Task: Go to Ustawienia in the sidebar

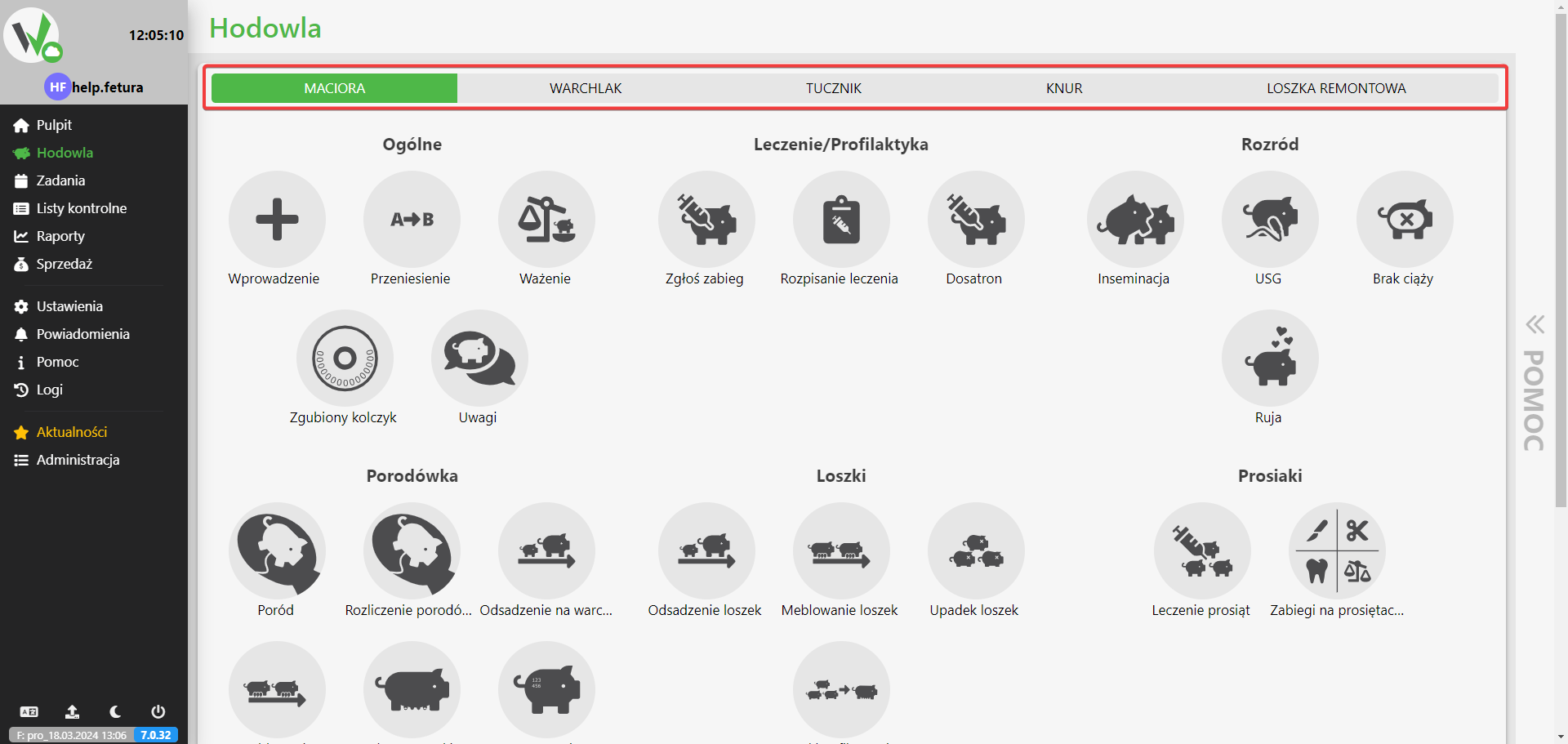Action: click(69, 306)
